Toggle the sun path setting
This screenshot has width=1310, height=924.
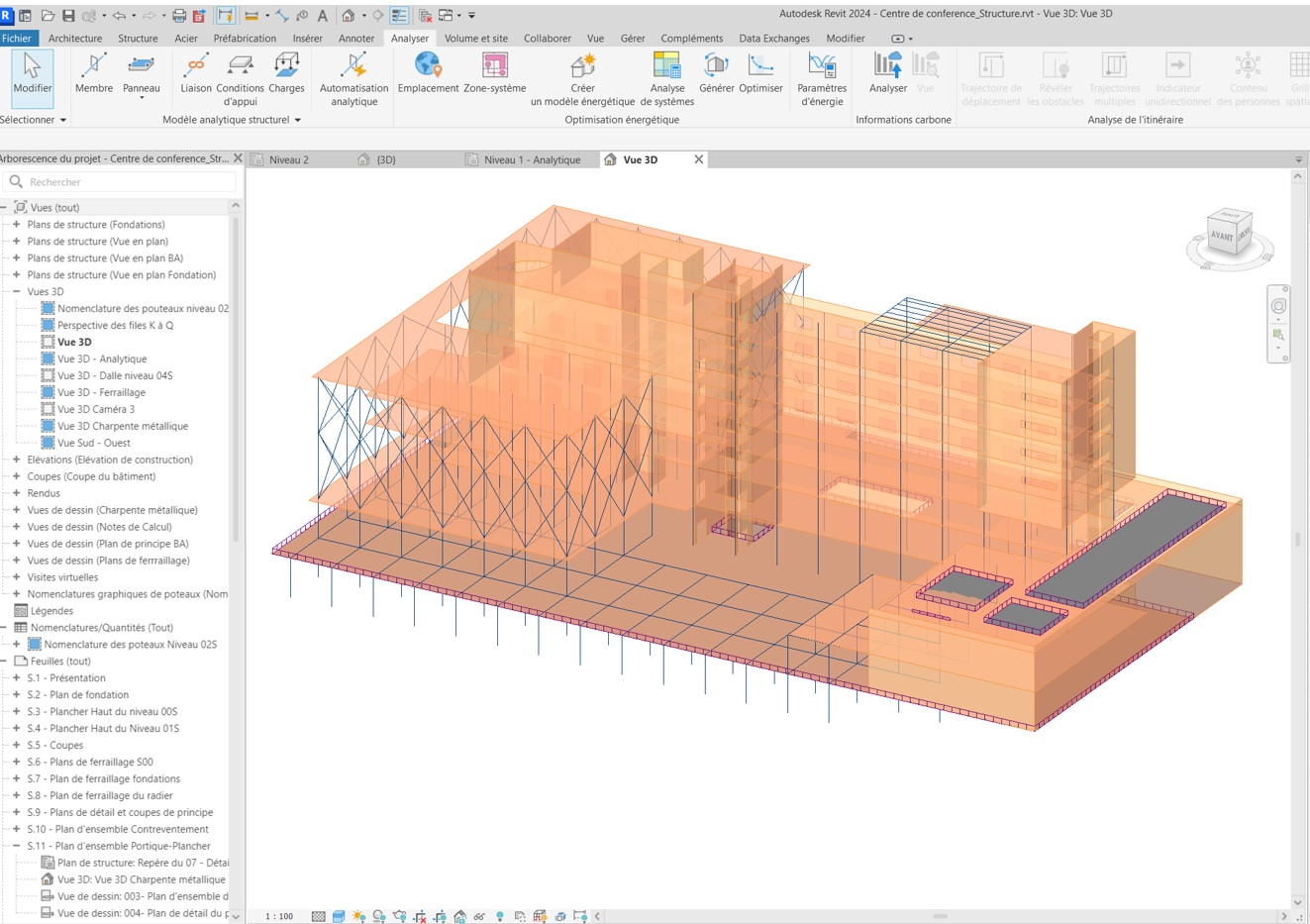click(358, 913)
